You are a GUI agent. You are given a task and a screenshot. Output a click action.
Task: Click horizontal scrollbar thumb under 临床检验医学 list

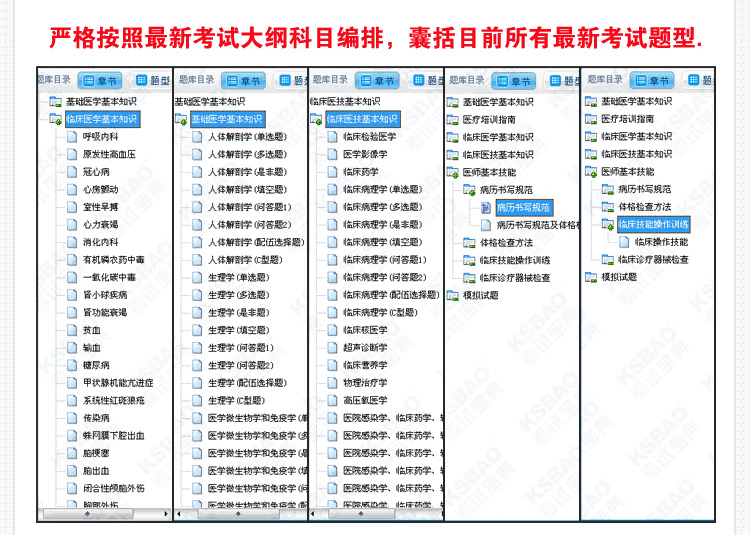362,514
